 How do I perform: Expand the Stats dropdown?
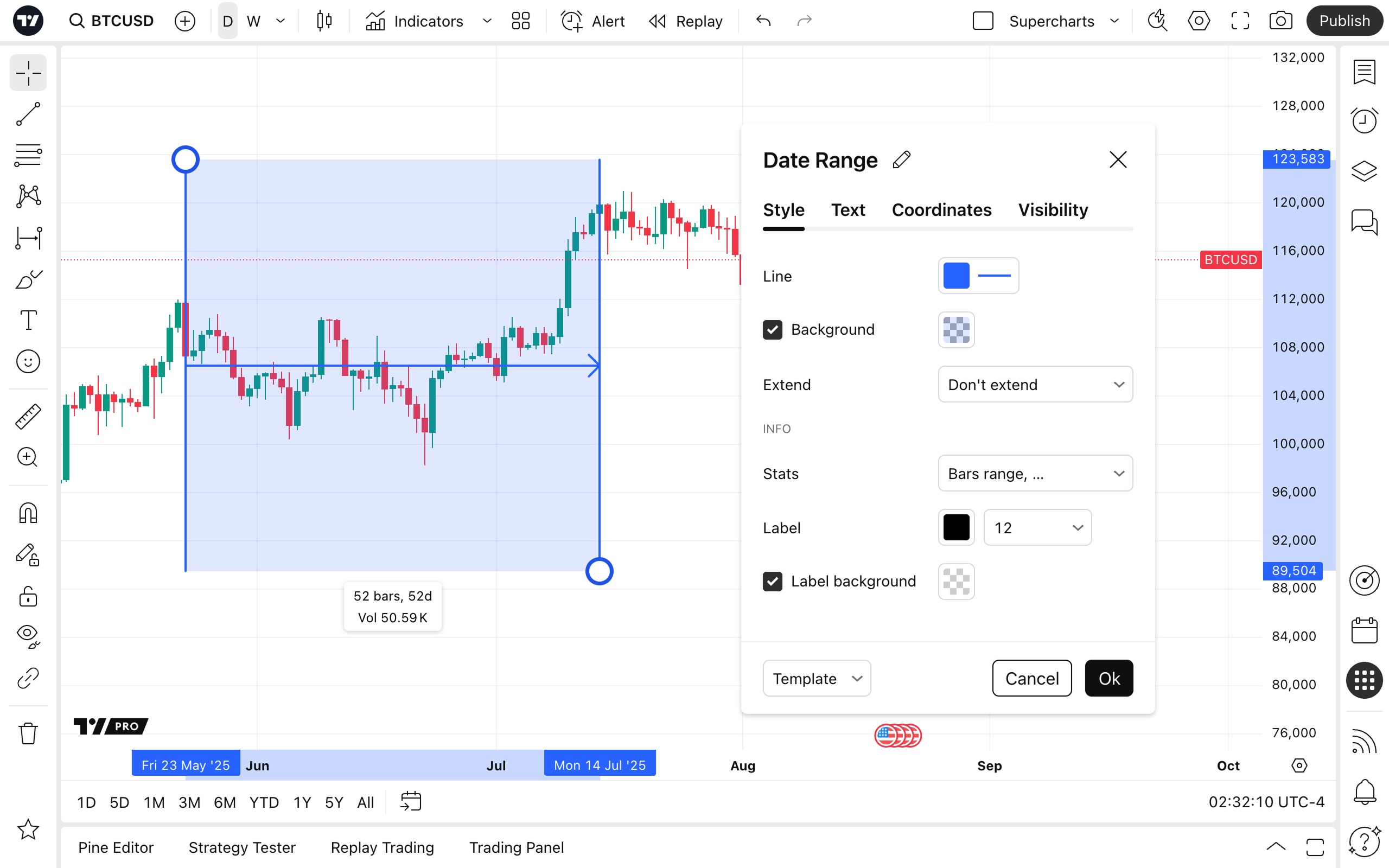pos(1035,473)
